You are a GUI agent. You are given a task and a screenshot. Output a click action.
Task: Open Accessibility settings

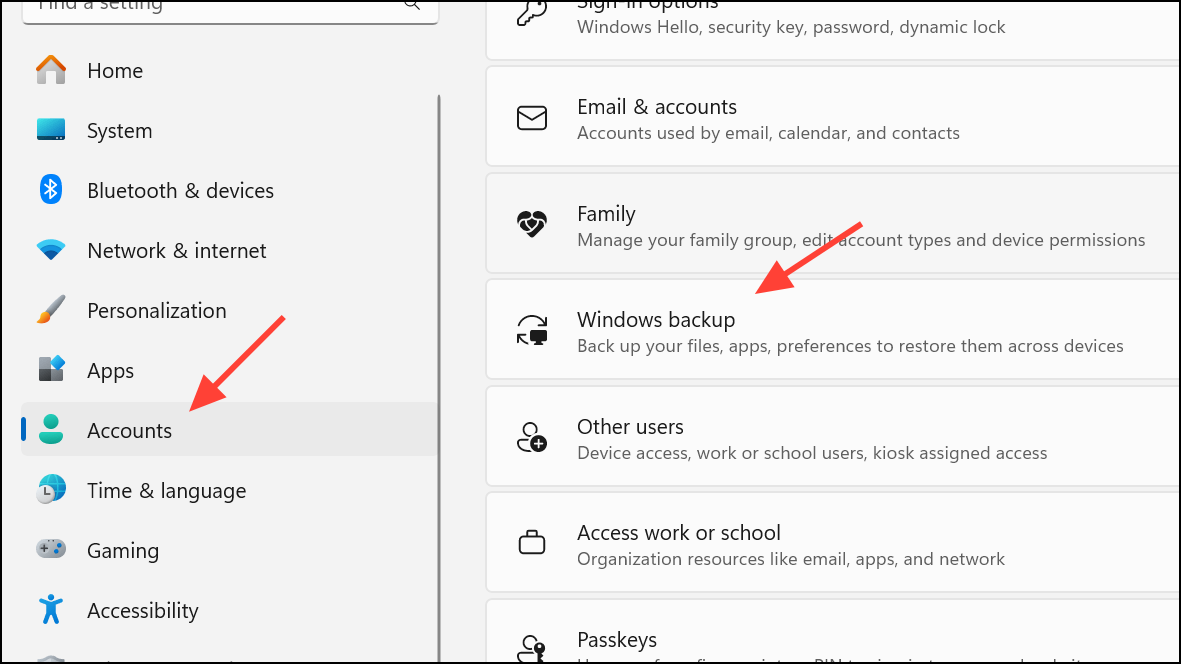click(230, 610)
